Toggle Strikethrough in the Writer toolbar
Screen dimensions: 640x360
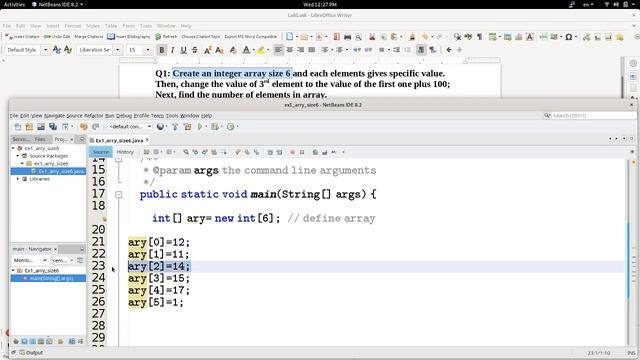click(195, 50)
